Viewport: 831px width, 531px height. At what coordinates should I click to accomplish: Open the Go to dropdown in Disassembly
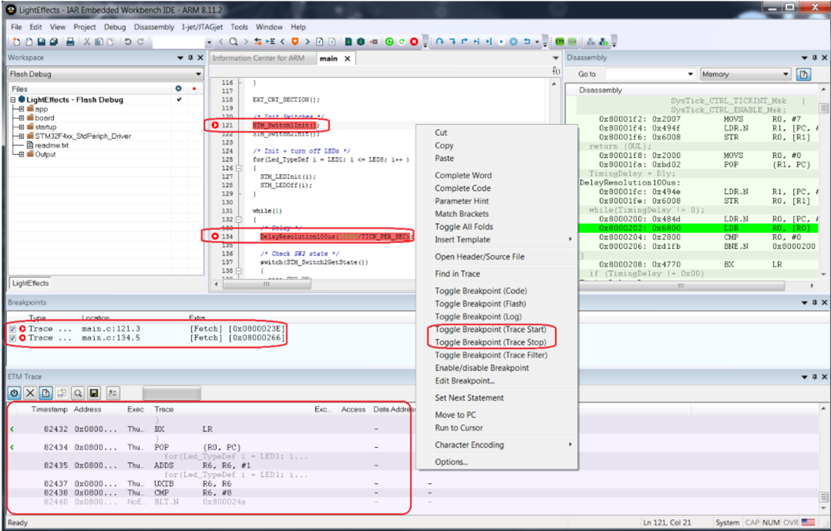(690, 74)
